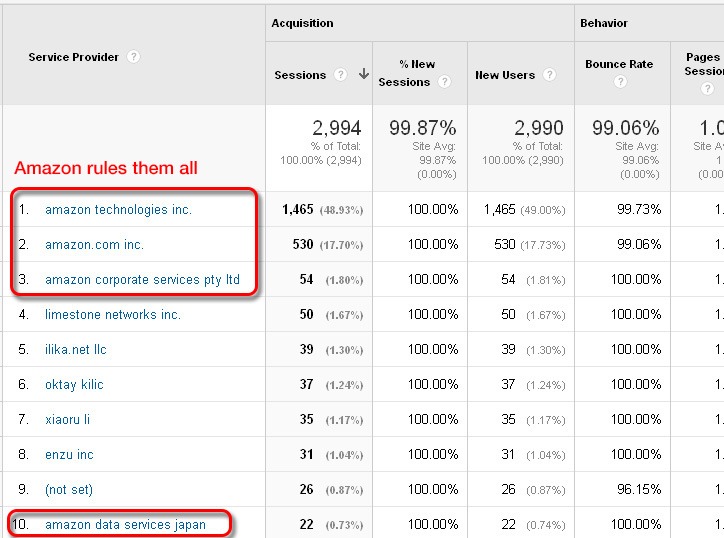Select total sessions value 2,994

coord(337,128)
